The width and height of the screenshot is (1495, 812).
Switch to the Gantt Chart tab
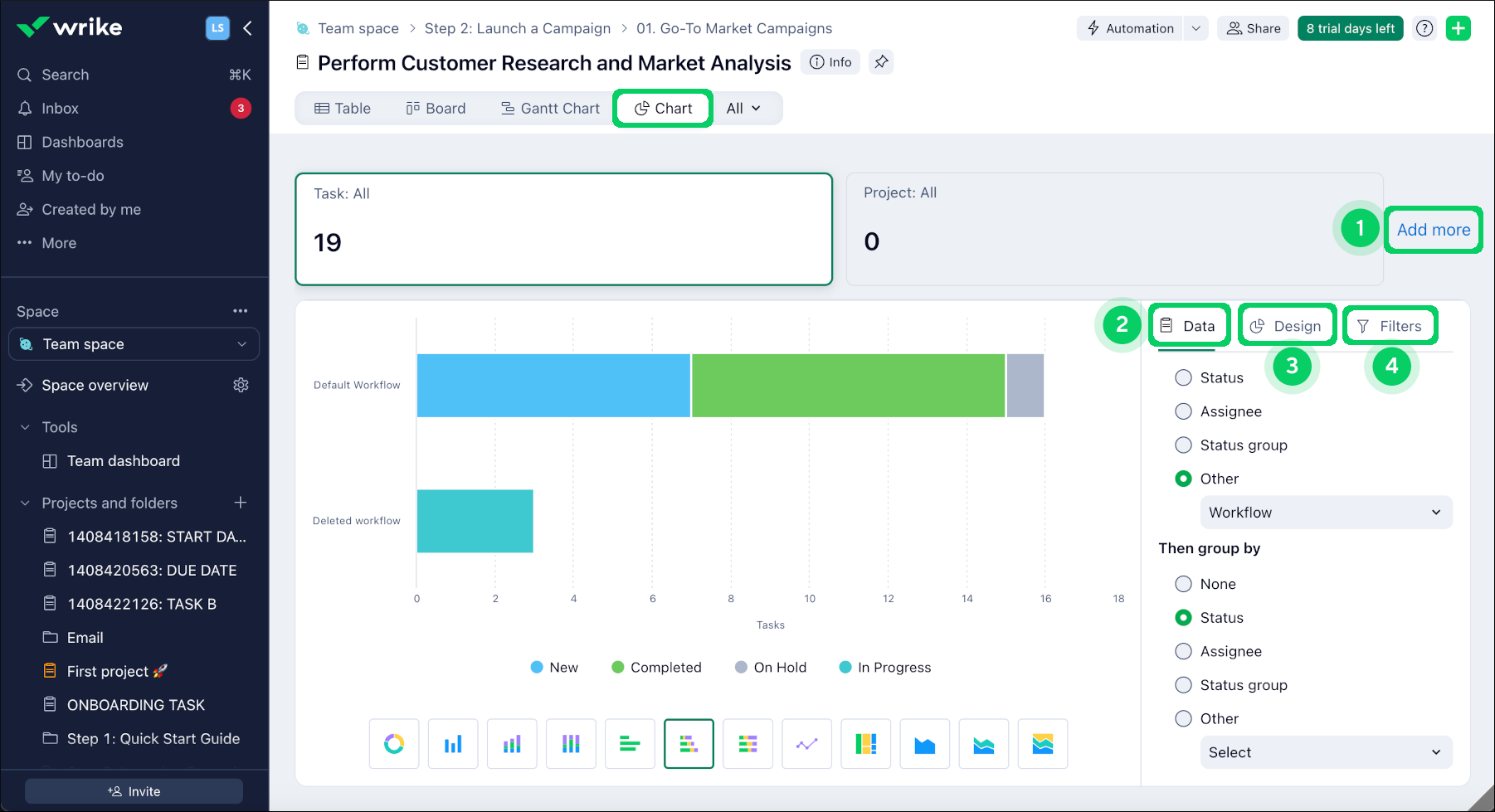click(550, 109)
